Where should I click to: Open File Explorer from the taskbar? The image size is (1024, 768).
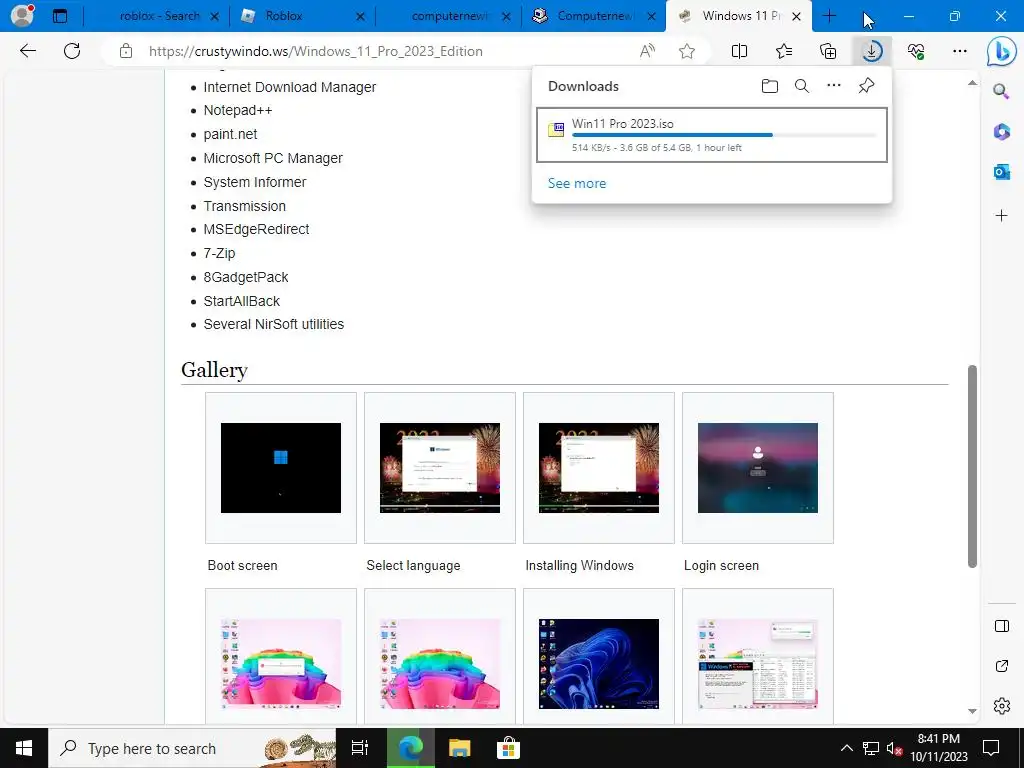(460, 748)
